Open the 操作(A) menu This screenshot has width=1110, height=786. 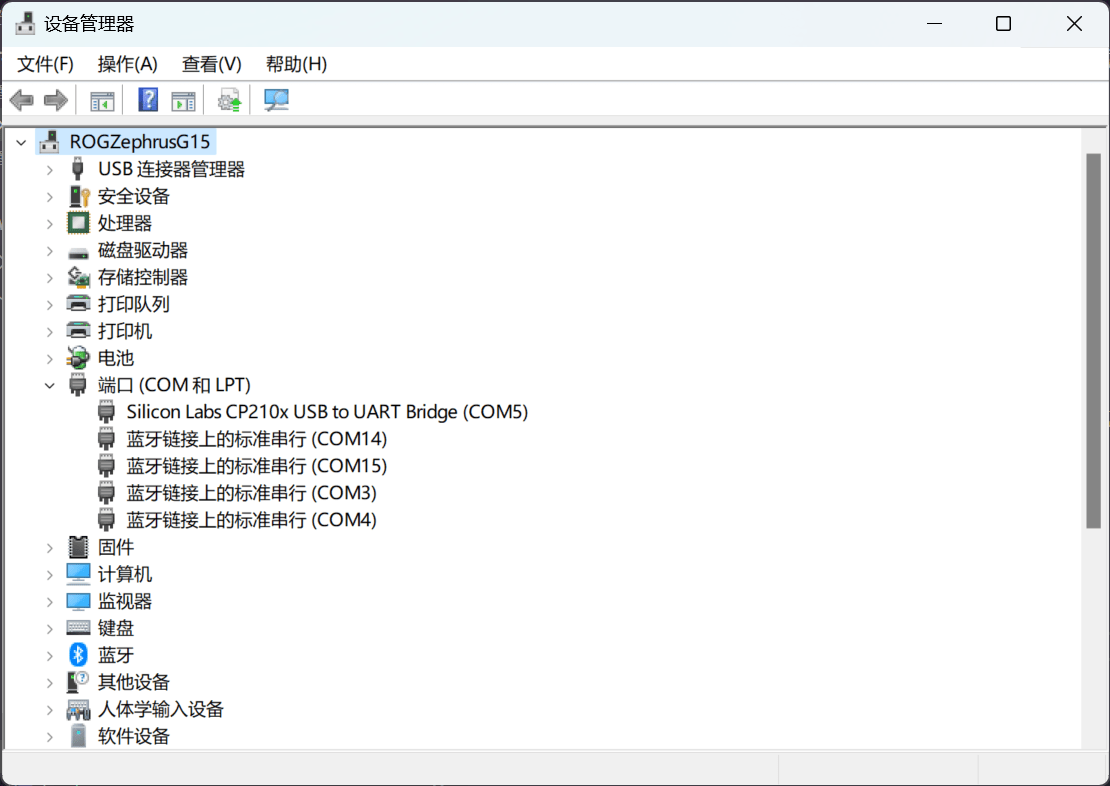[x=127, y=63]
